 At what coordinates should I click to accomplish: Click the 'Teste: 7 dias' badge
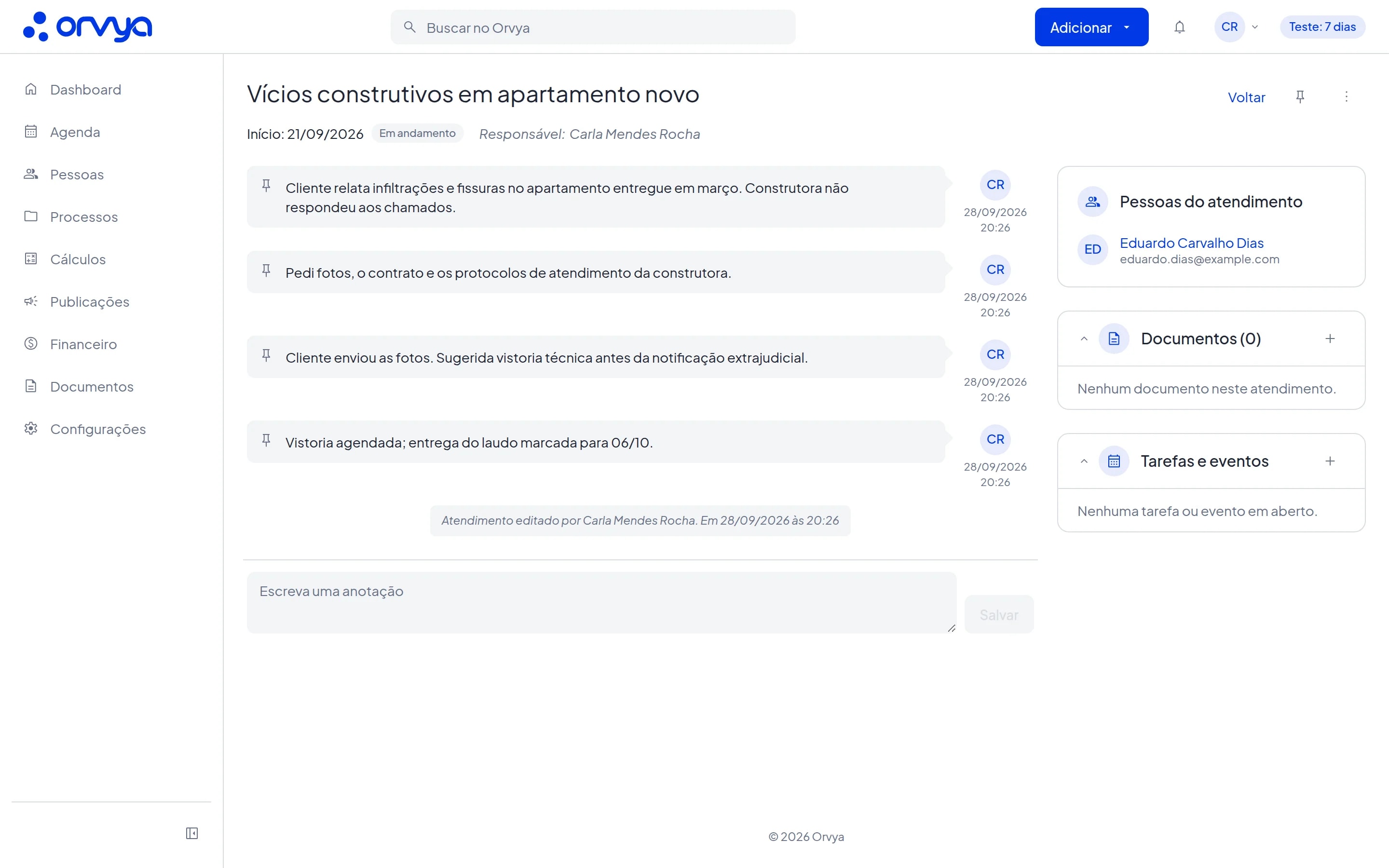click(1322, 27)
